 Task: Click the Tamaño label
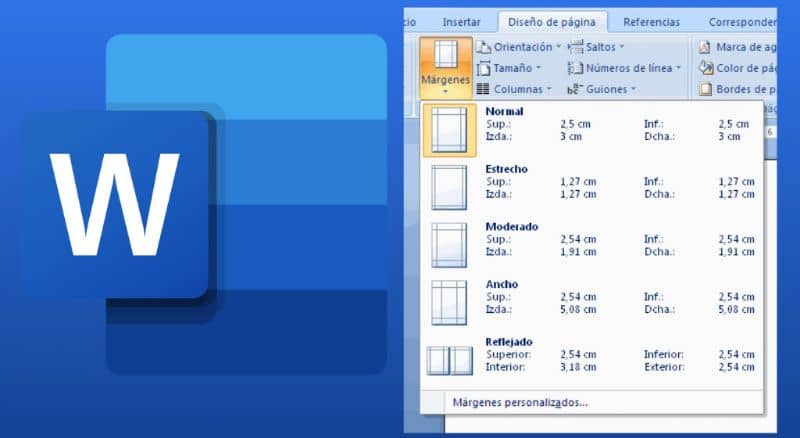(513, 68)
